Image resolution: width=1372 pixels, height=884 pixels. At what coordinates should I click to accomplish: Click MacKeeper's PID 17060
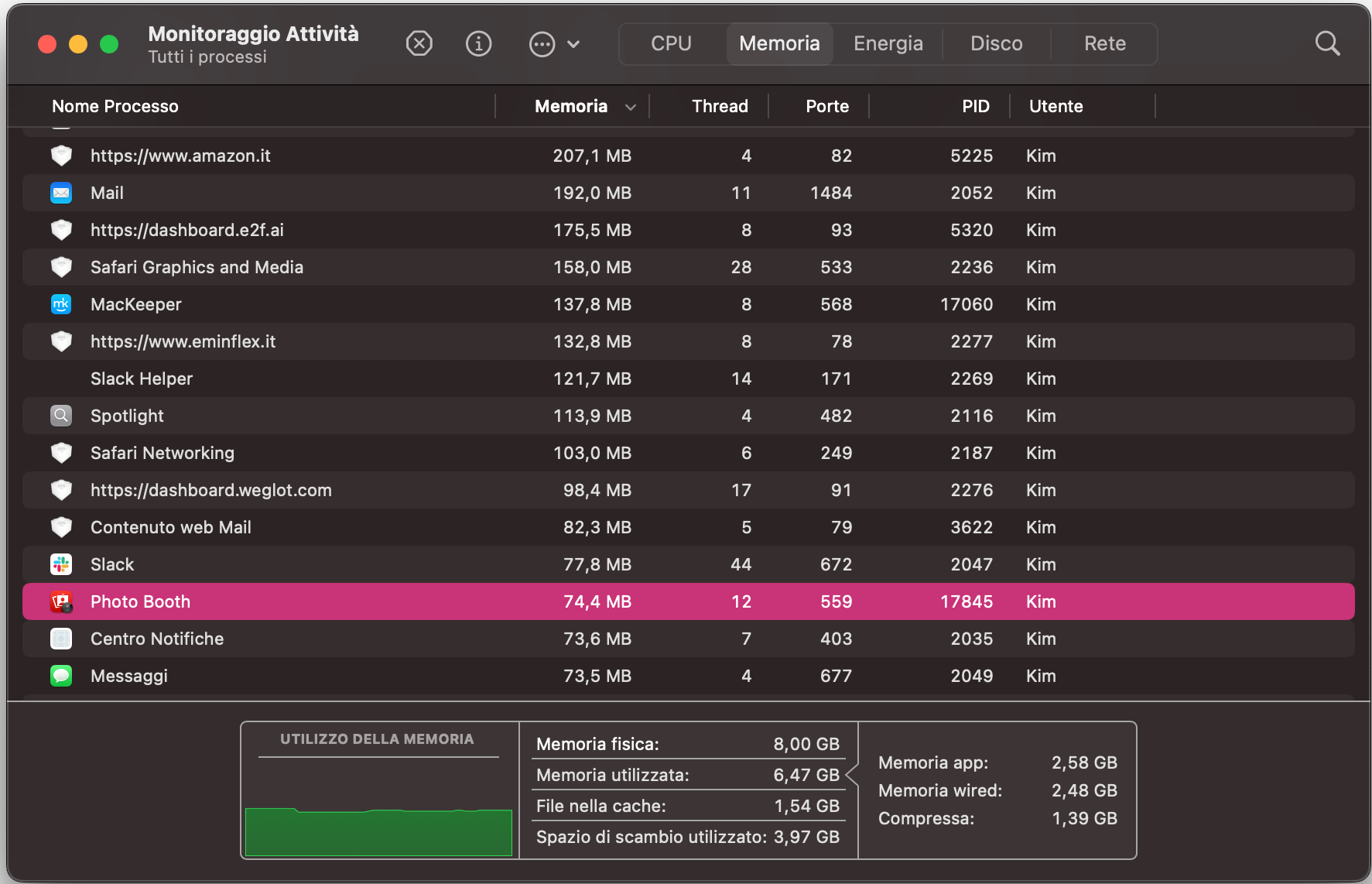967,304
